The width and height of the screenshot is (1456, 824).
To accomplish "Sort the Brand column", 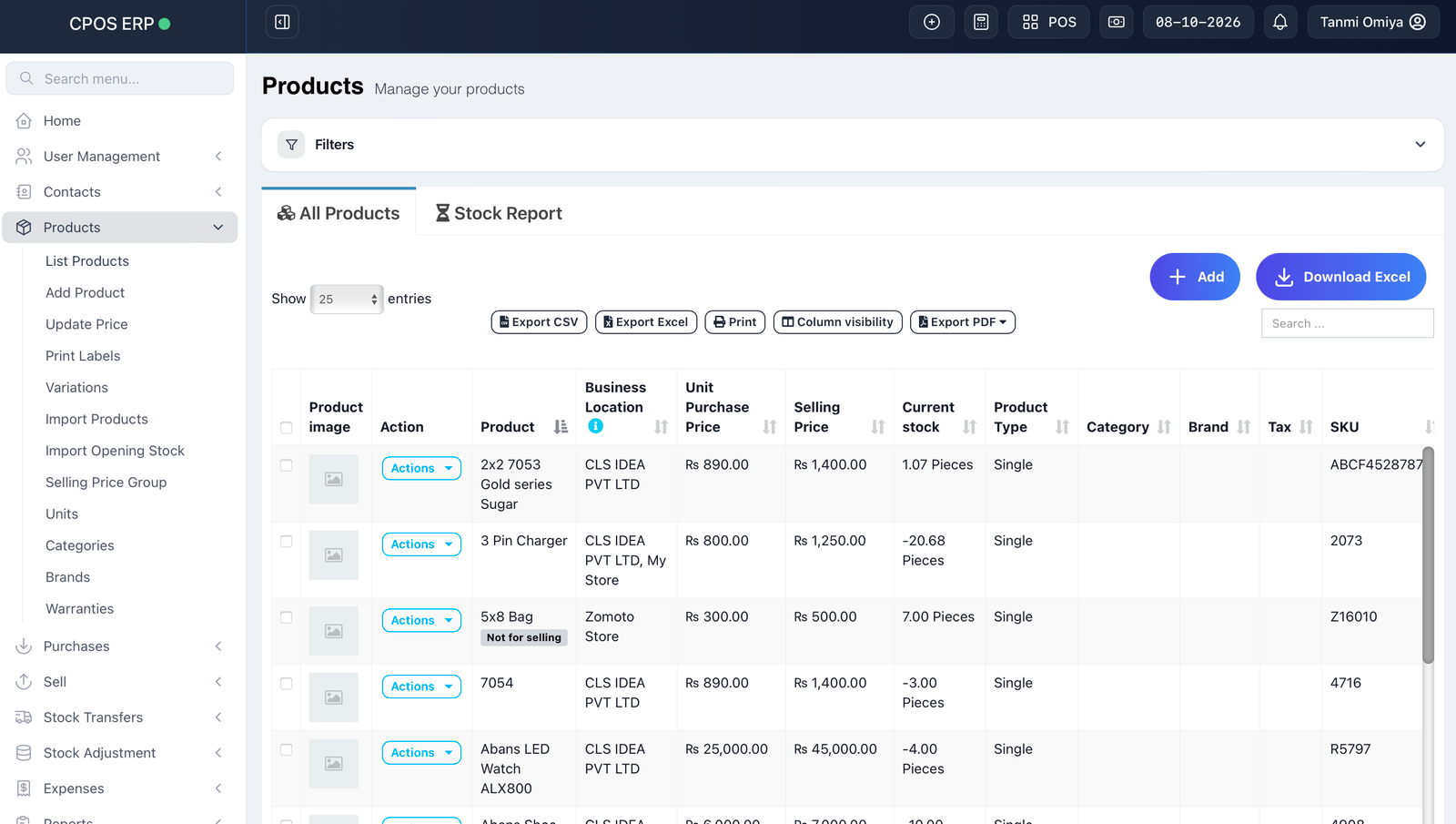I will tap(1244, 427).
